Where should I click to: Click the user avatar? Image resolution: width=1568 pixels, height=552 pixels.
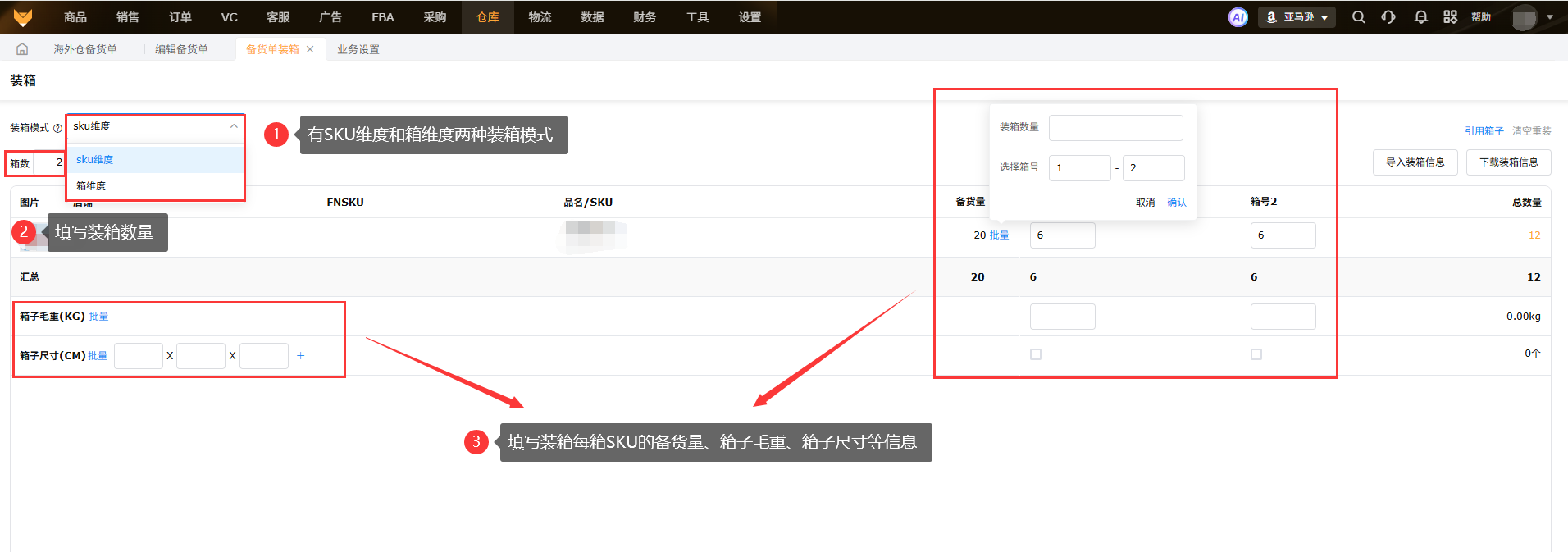click(1524, 17)
